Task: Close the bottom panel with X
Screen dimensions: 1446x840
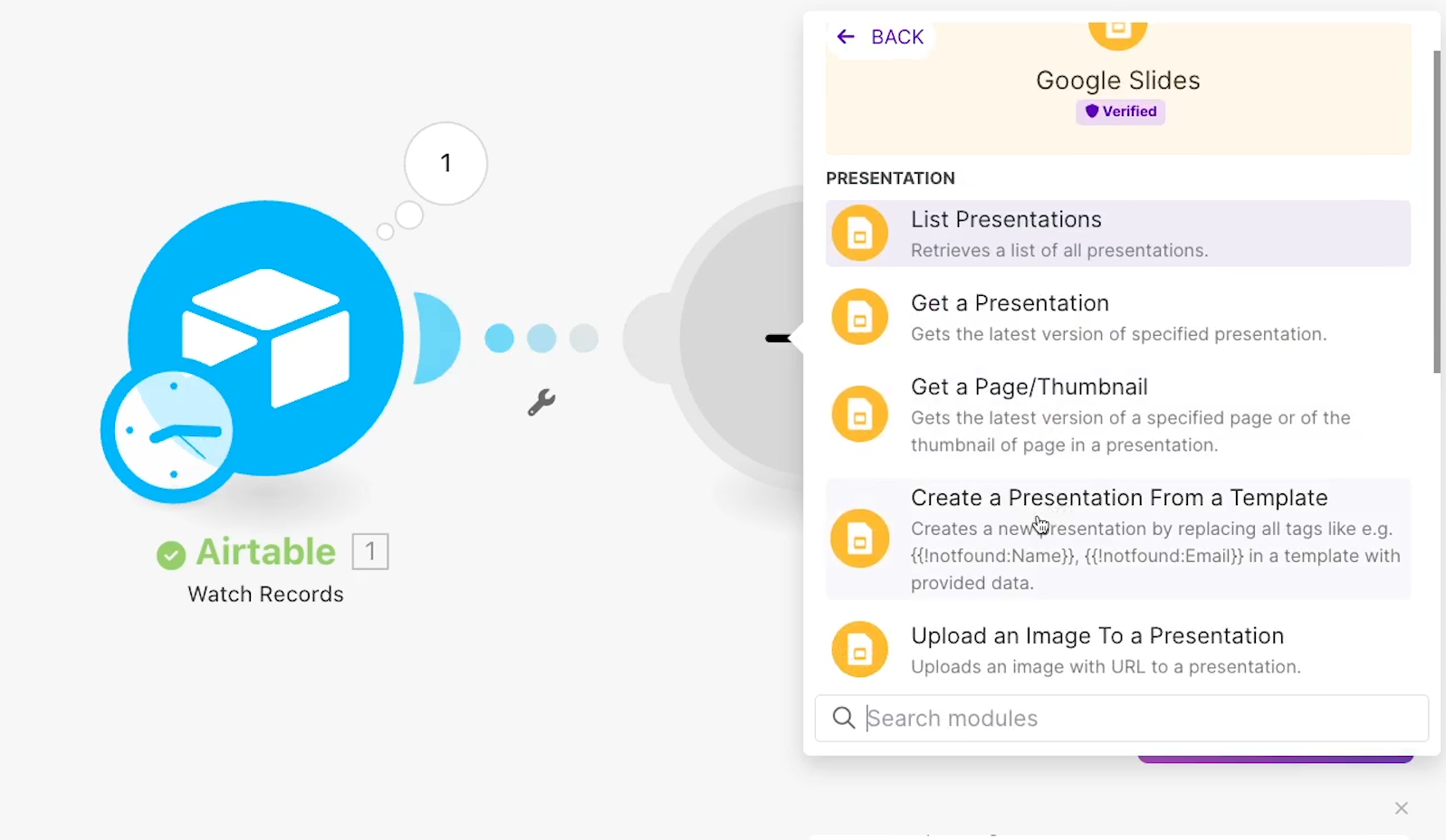Action: (1402, 808)
